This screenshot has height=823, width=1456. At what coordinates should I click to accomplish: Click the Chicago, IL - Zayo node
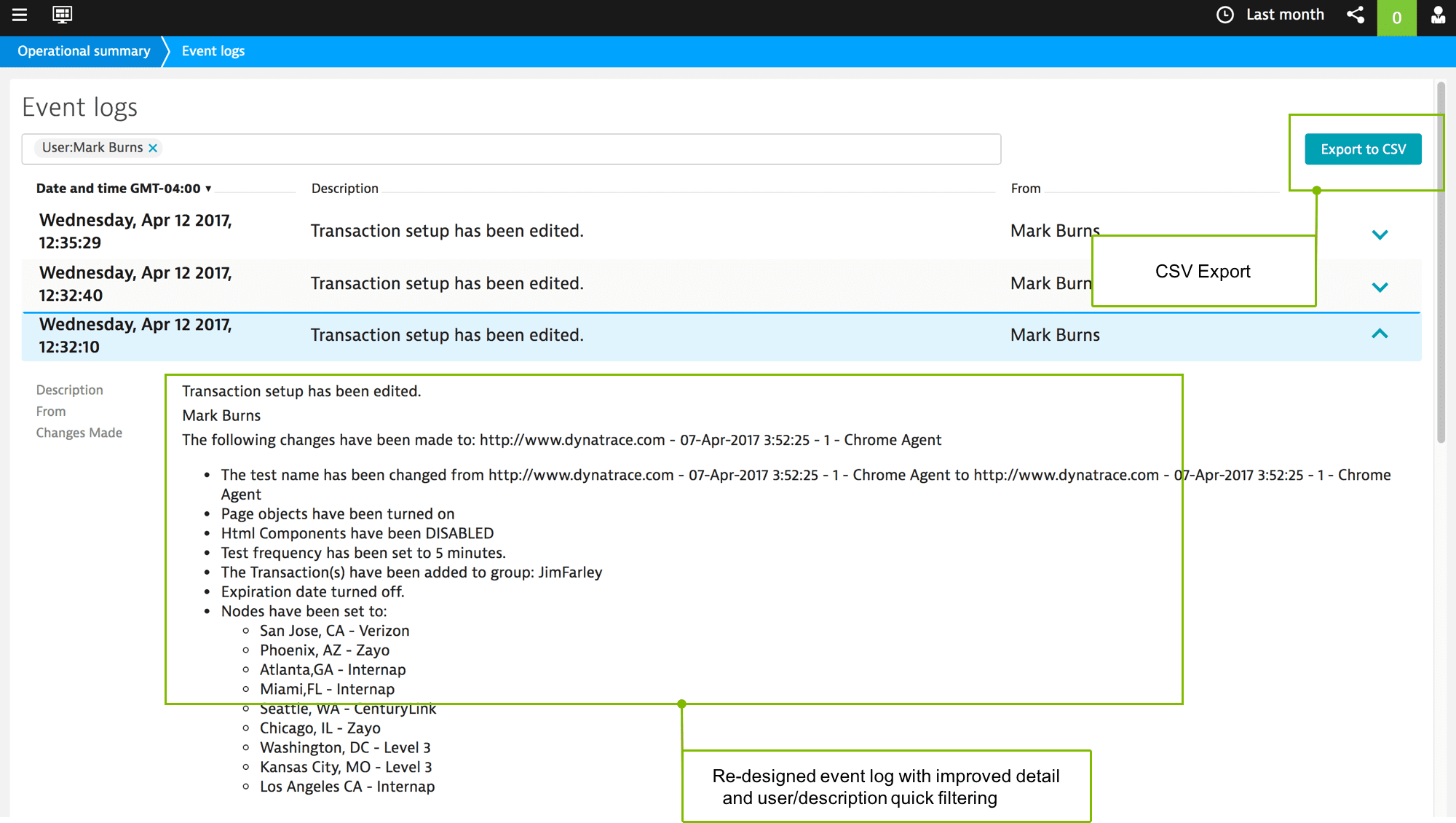pyautogui.click(x=320, y=728)
